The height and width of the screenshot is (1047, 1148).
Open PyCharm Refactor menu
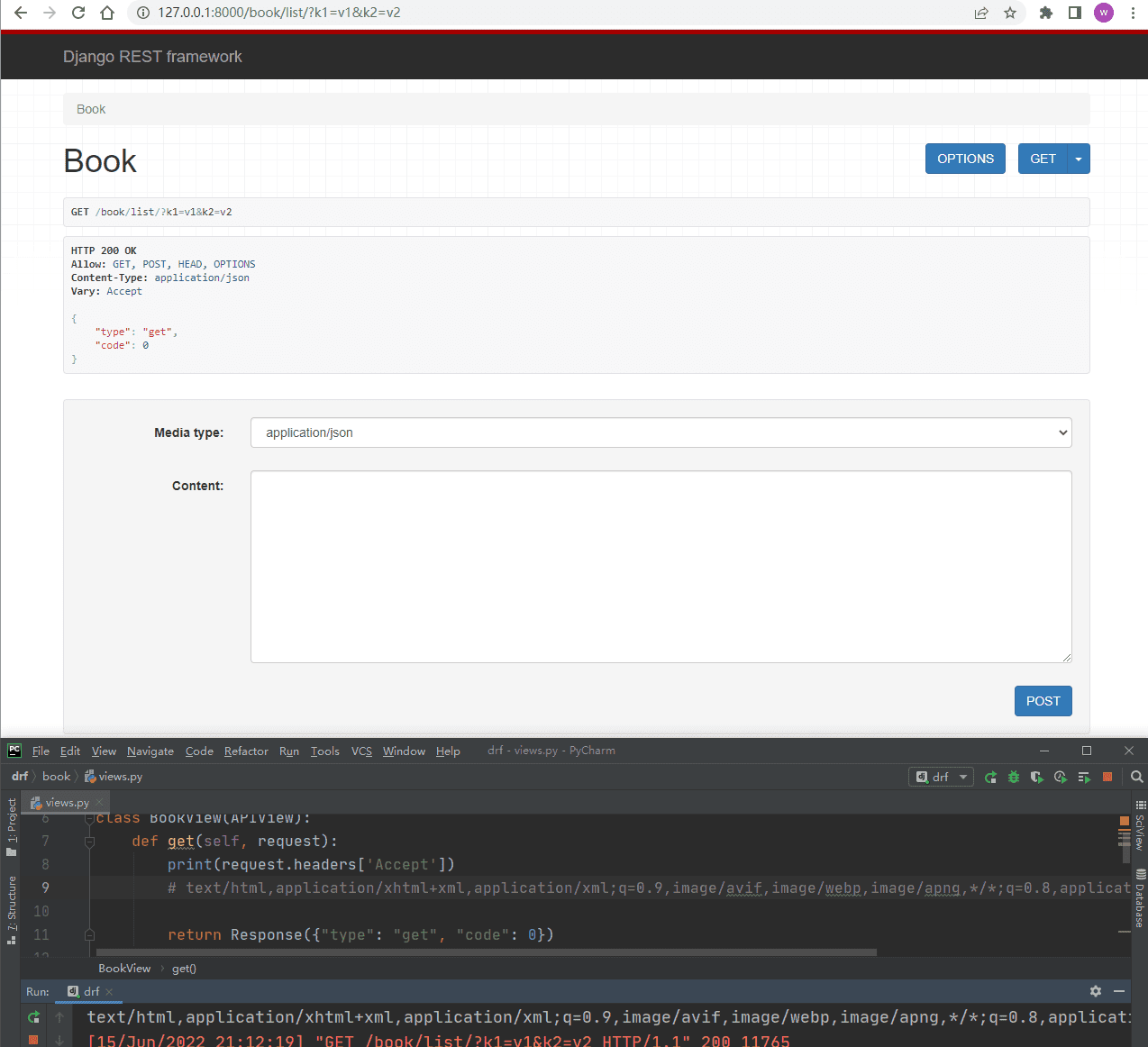click(x=246, y=751)
